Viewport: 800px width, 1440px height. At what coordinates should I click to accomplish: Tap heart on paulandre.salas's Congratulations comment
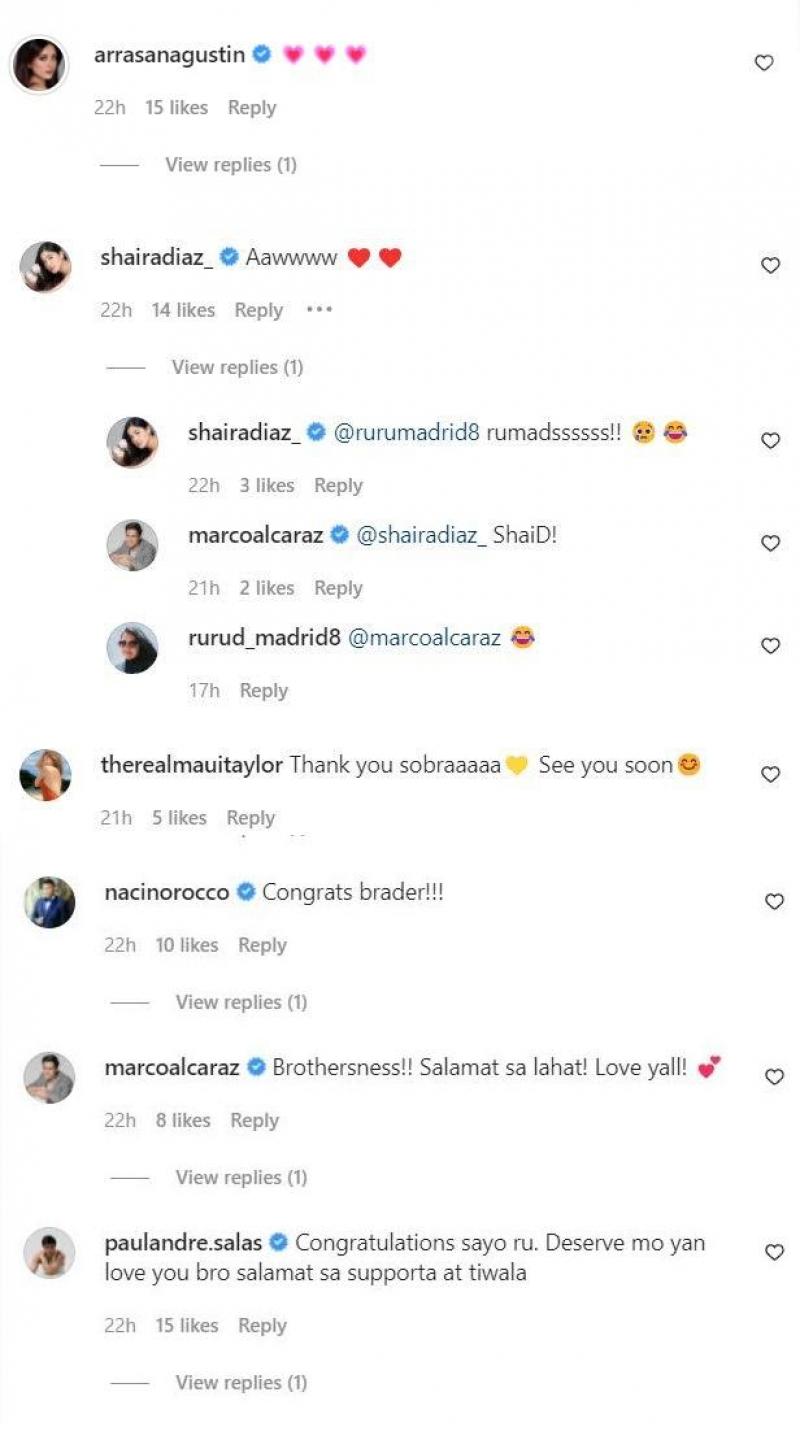click(x=774, y=1252)
